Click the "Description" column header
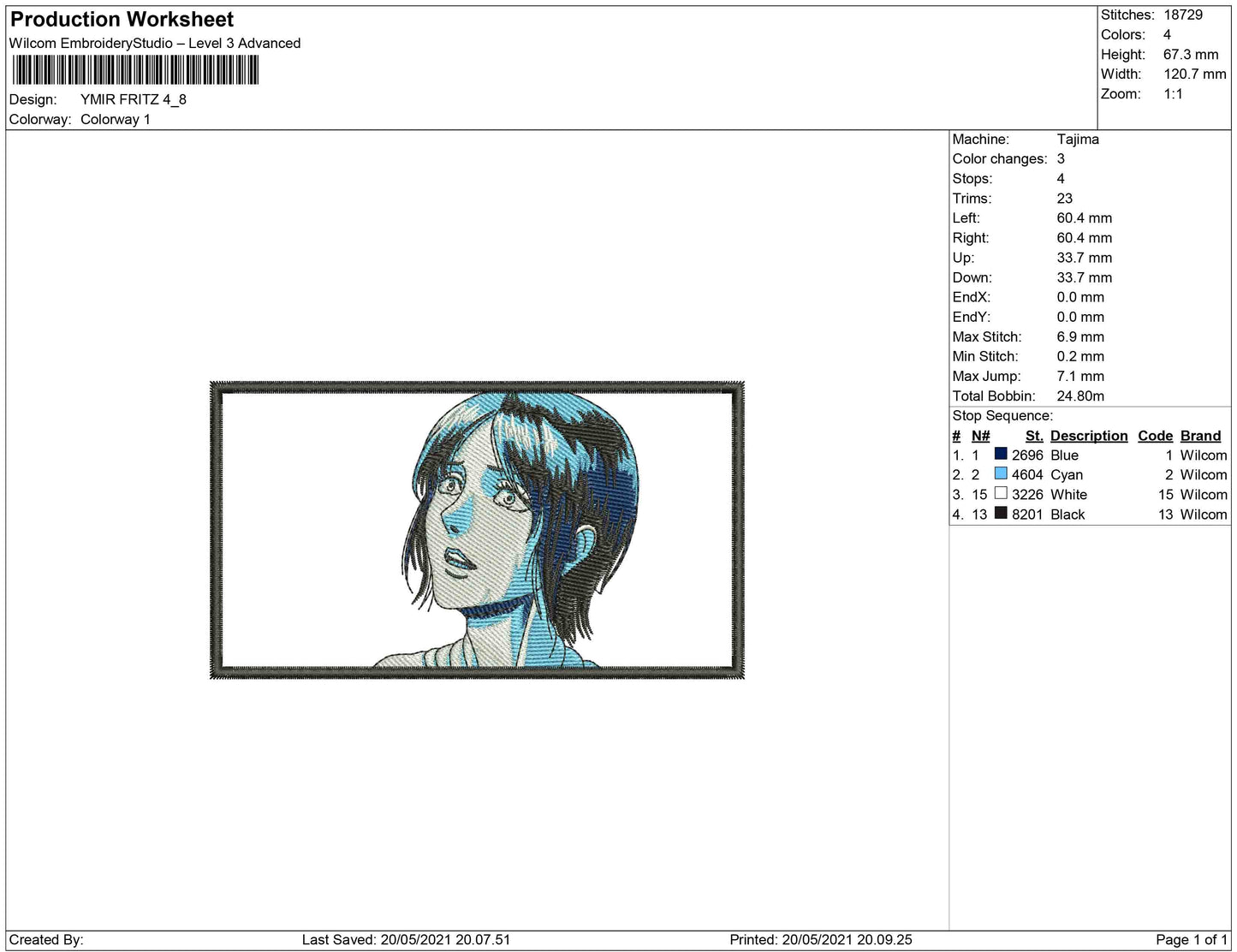The image size is (1237, 952). coord(1089,435)
